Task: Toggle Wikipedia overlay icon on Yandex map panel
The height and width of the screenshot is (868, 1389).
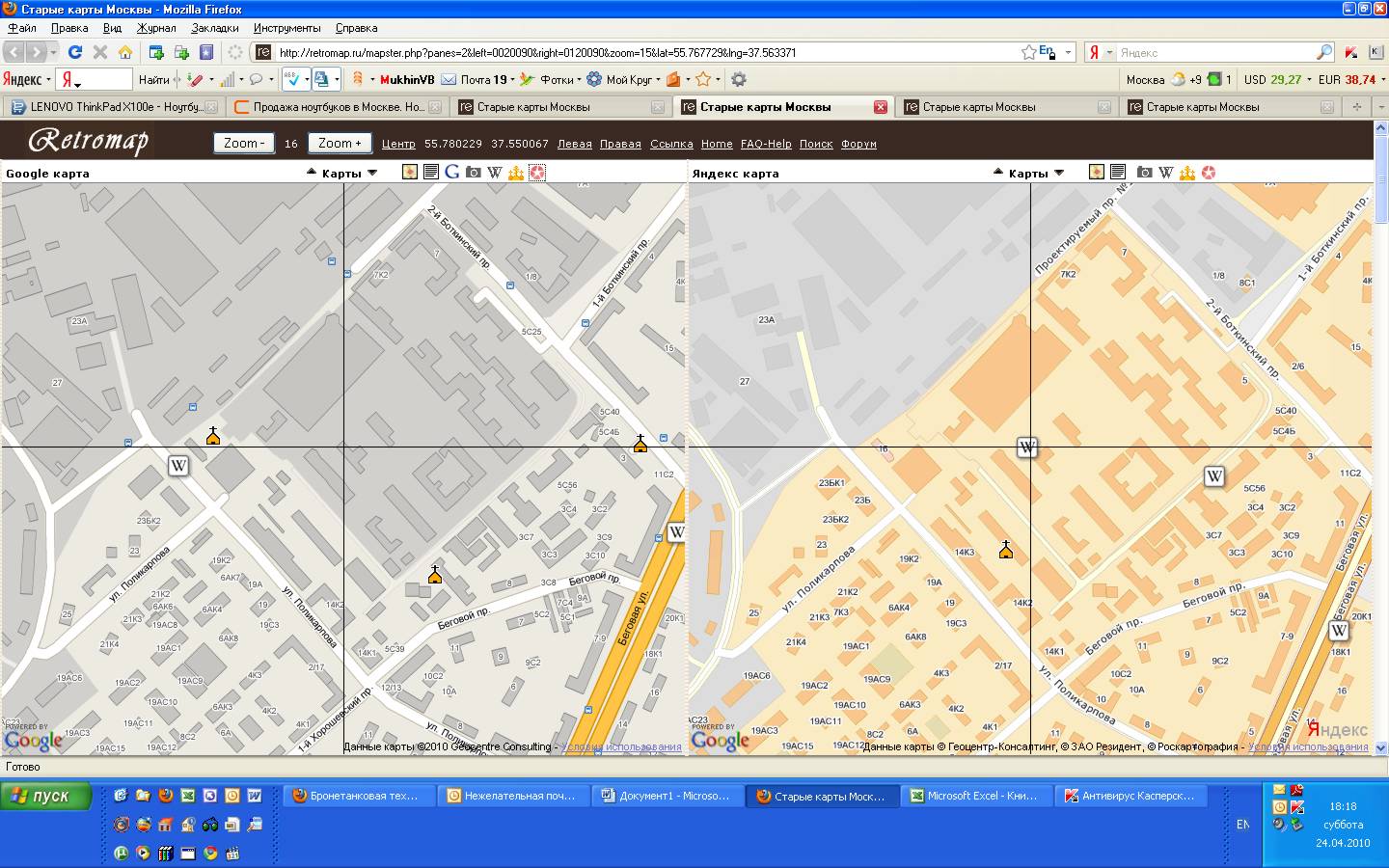Action: pos(1165,173)
